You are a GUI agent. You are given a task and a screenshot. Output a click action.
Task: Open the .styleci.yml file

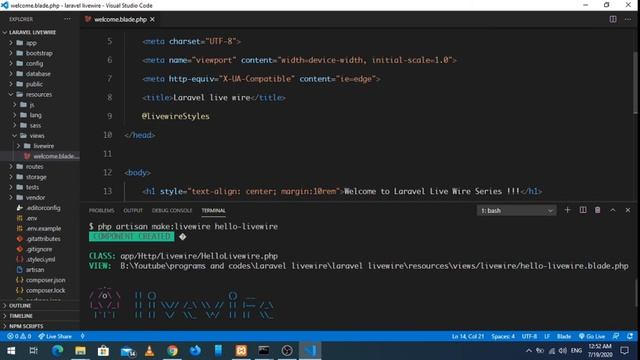[40, 259]
